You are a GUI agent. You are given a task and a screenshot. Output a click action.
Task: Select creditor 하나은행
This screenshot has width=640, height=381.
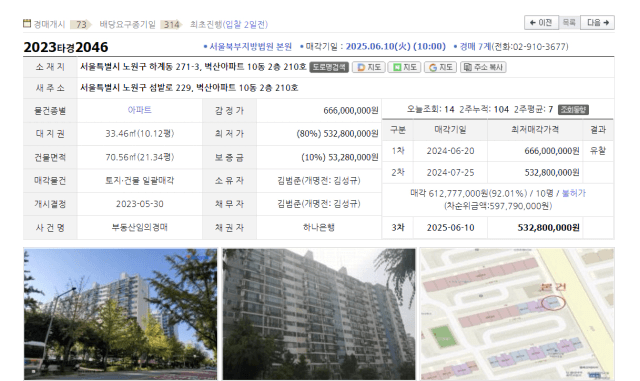pos(319,227)
